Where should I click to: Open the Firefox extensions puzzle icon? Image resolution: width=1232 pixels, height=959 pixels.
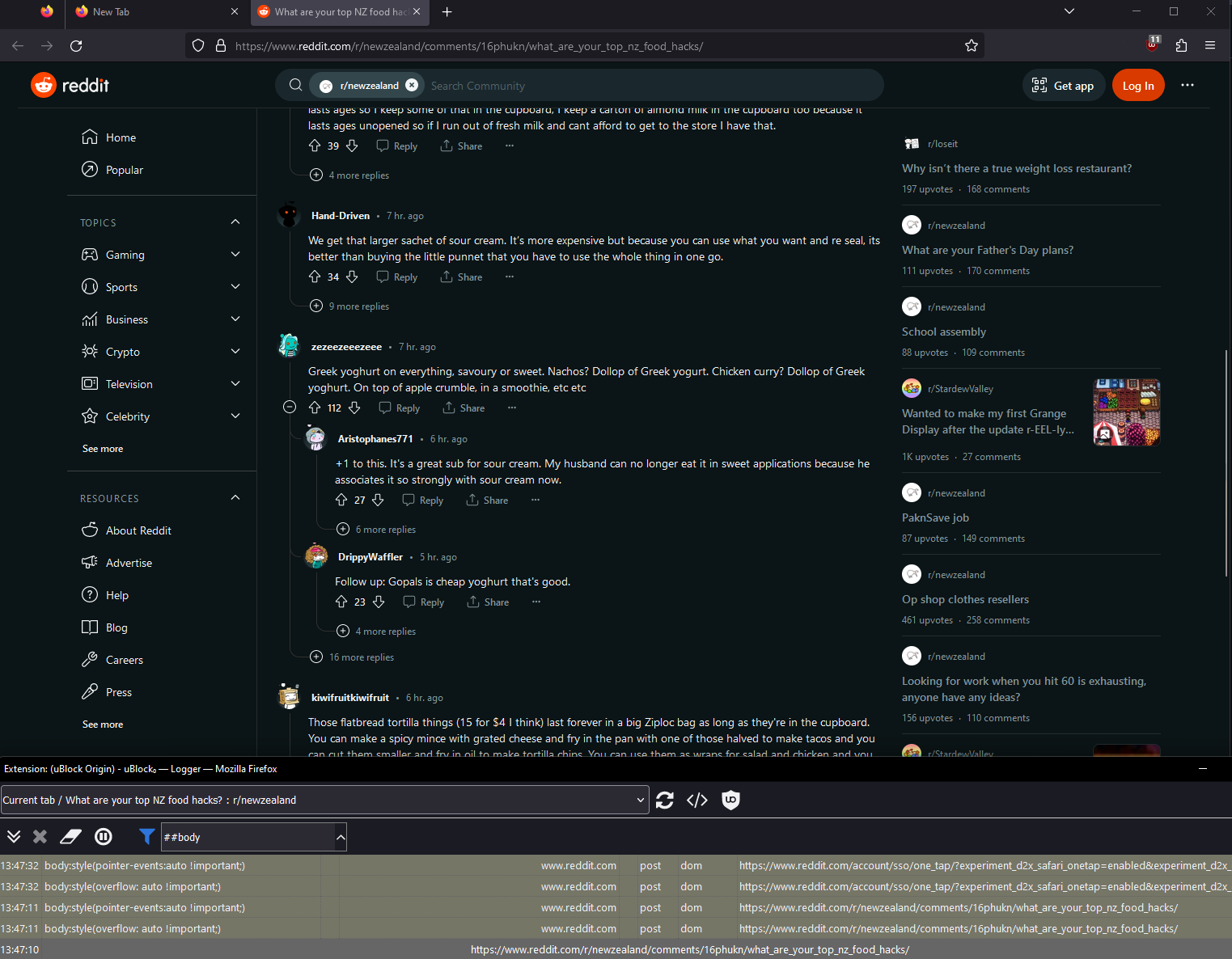[1181, 46]
